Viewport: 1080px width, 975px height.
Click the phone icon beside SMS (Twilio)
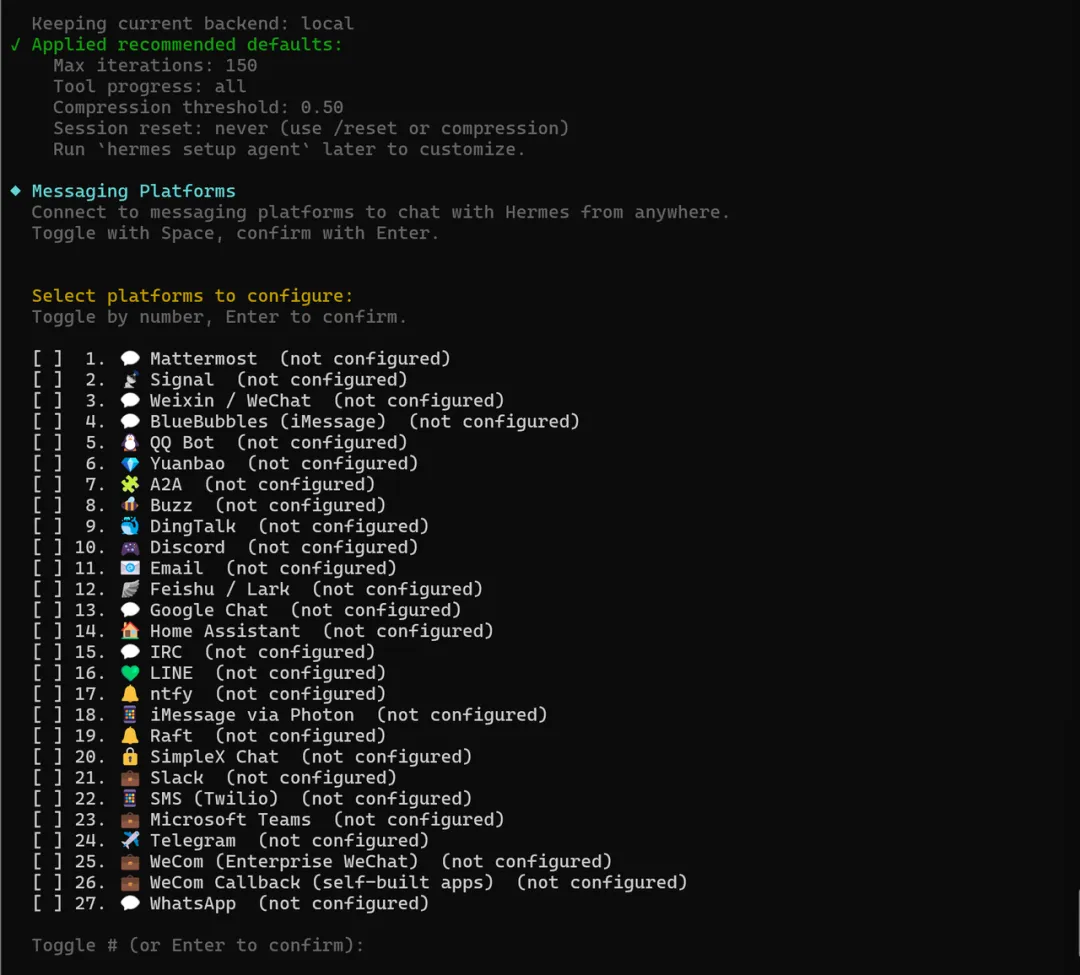click(x=129, y=798)
